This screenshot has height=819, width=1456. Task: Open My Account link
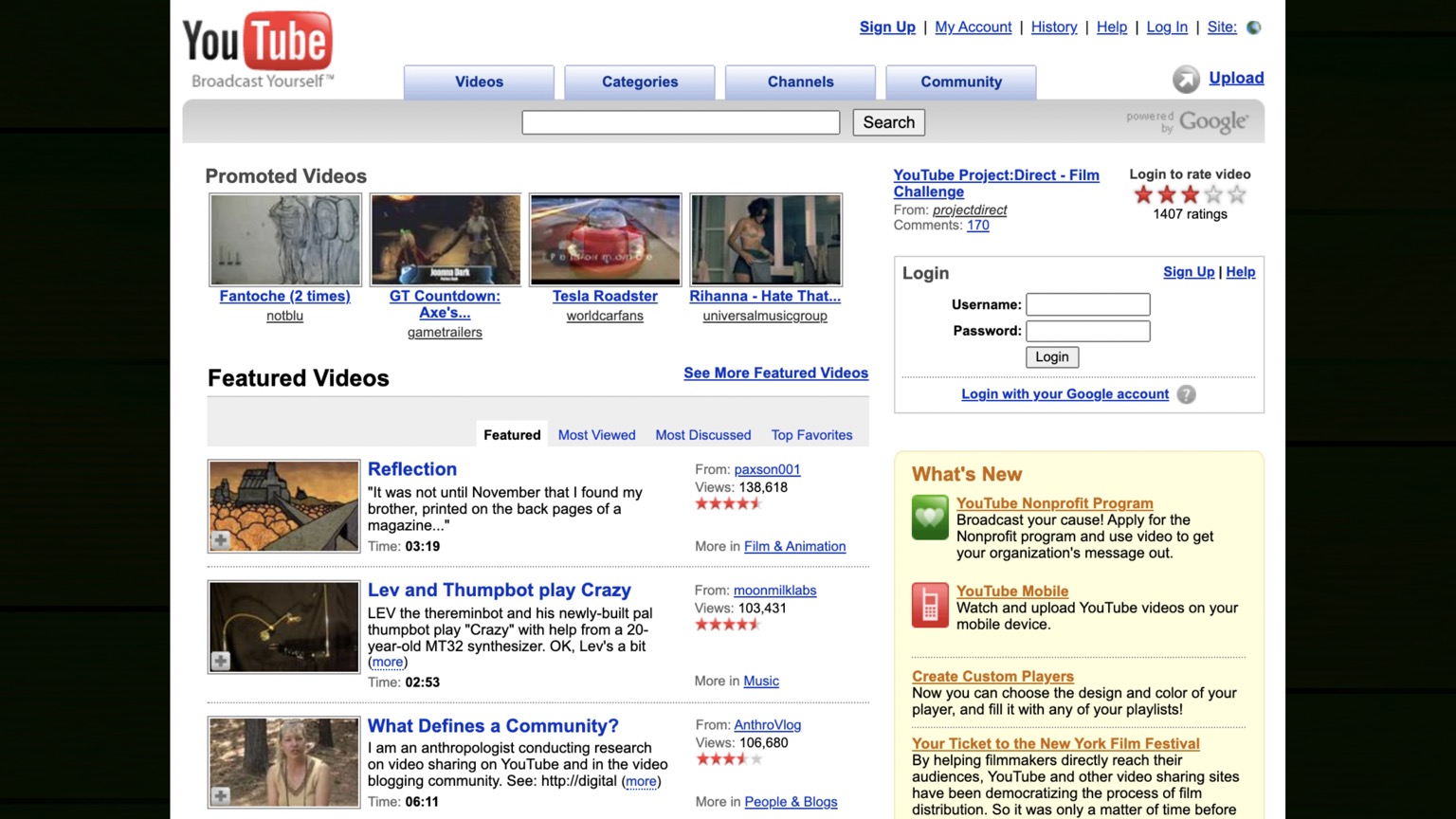coord(974,27)
